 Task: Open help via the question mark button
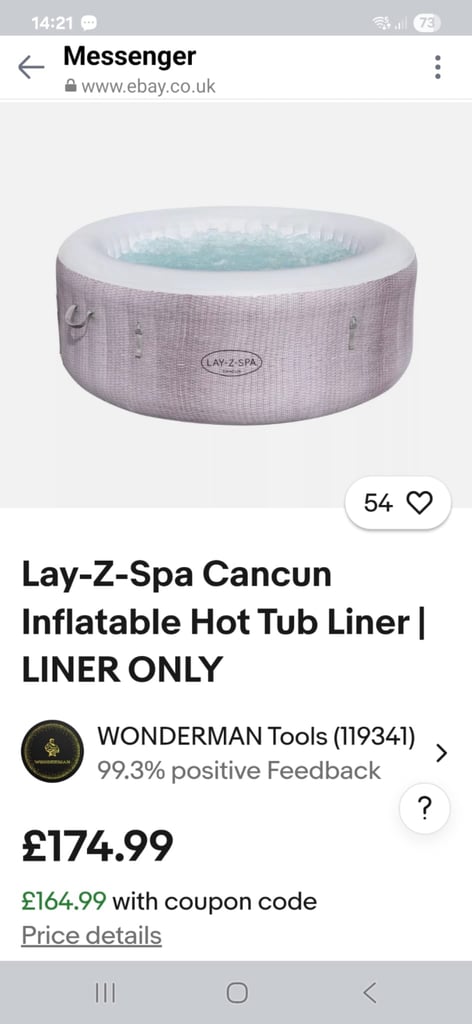[424, 809]
